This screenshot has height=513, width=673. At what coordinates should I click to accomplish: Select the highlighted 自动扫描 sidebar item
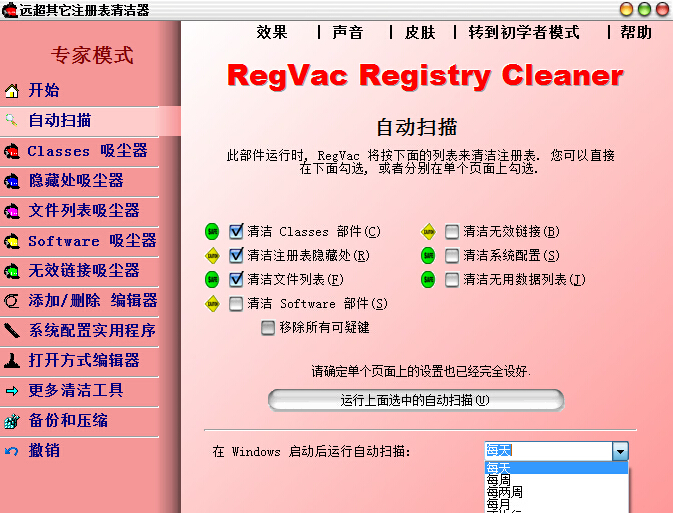[90, 121]
